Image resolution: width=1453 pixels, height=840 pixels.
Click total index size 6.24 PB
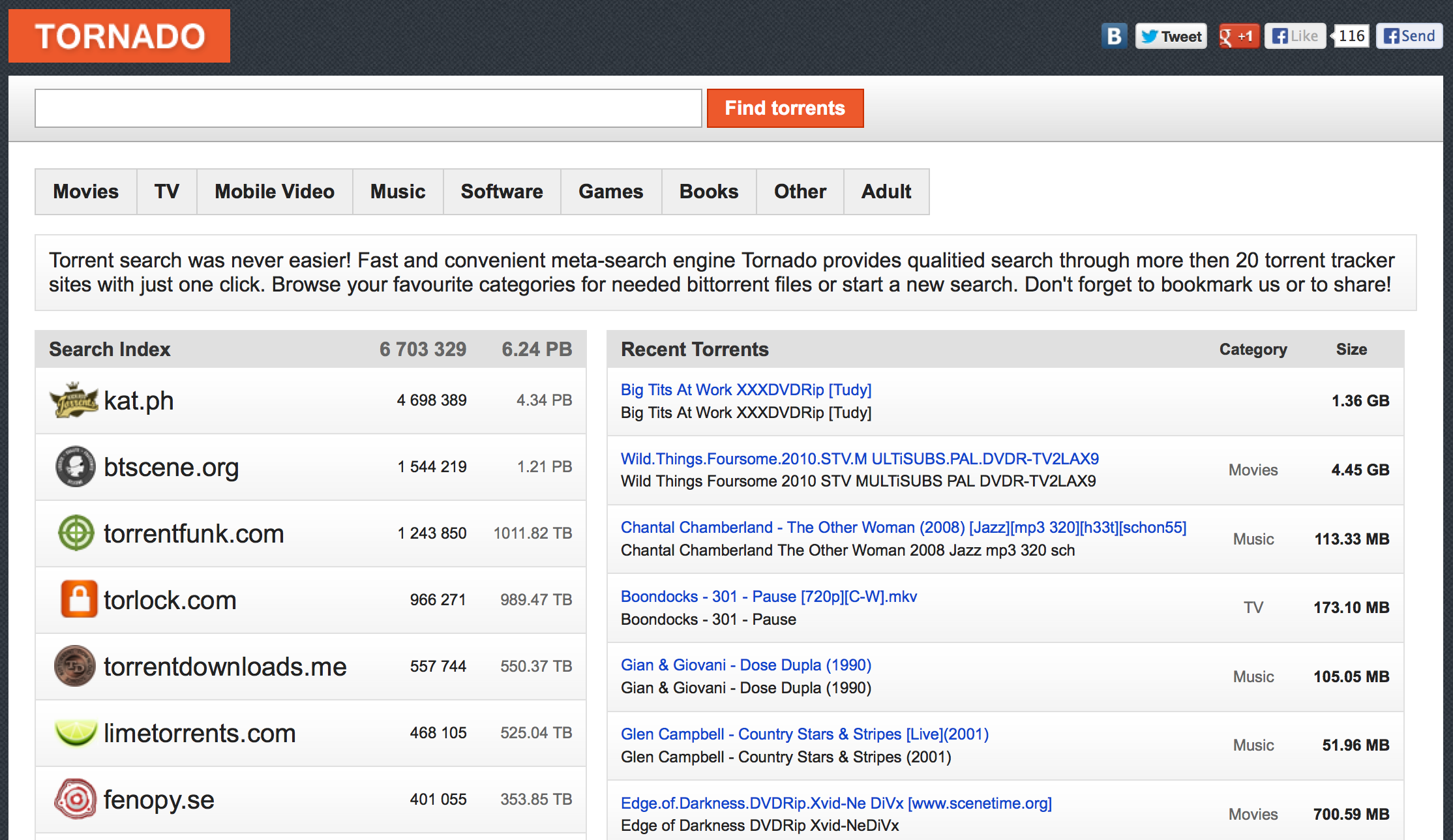pyautogui.click(x=537, y=350)
